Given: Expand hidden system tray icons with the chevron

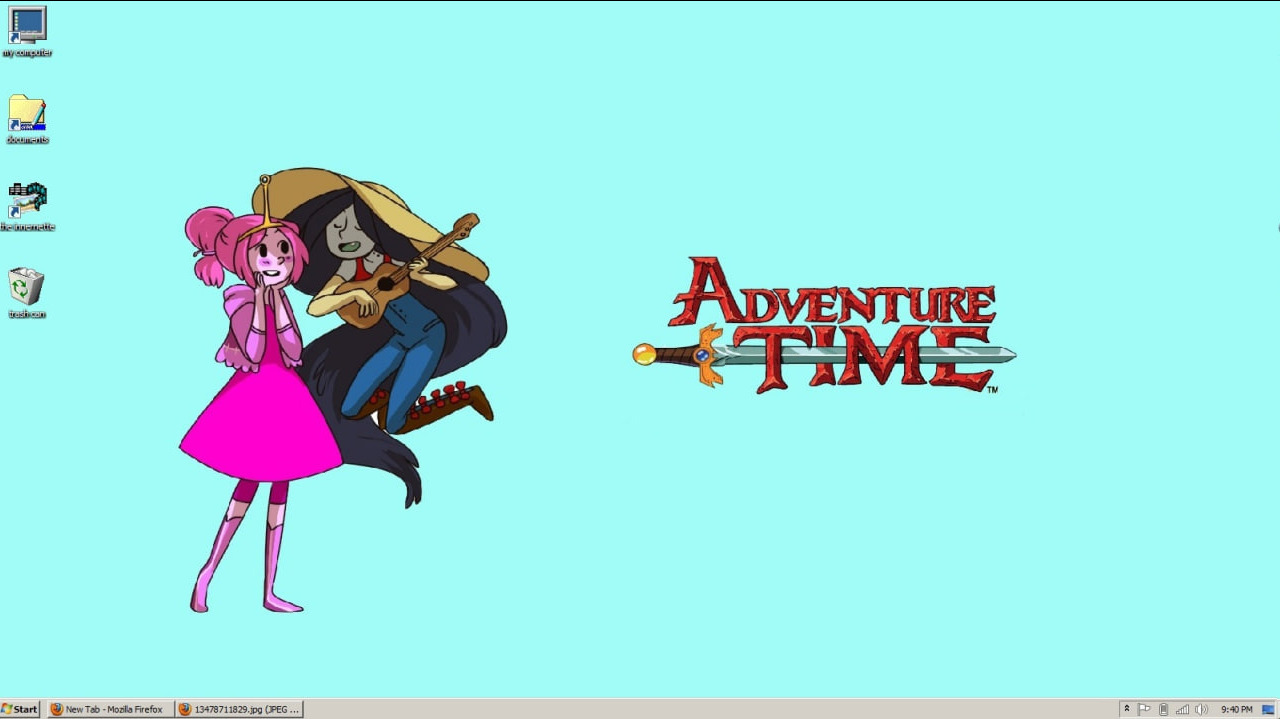Looking at the screenshot, I should pyautogui.click(x=1126, y=709).
